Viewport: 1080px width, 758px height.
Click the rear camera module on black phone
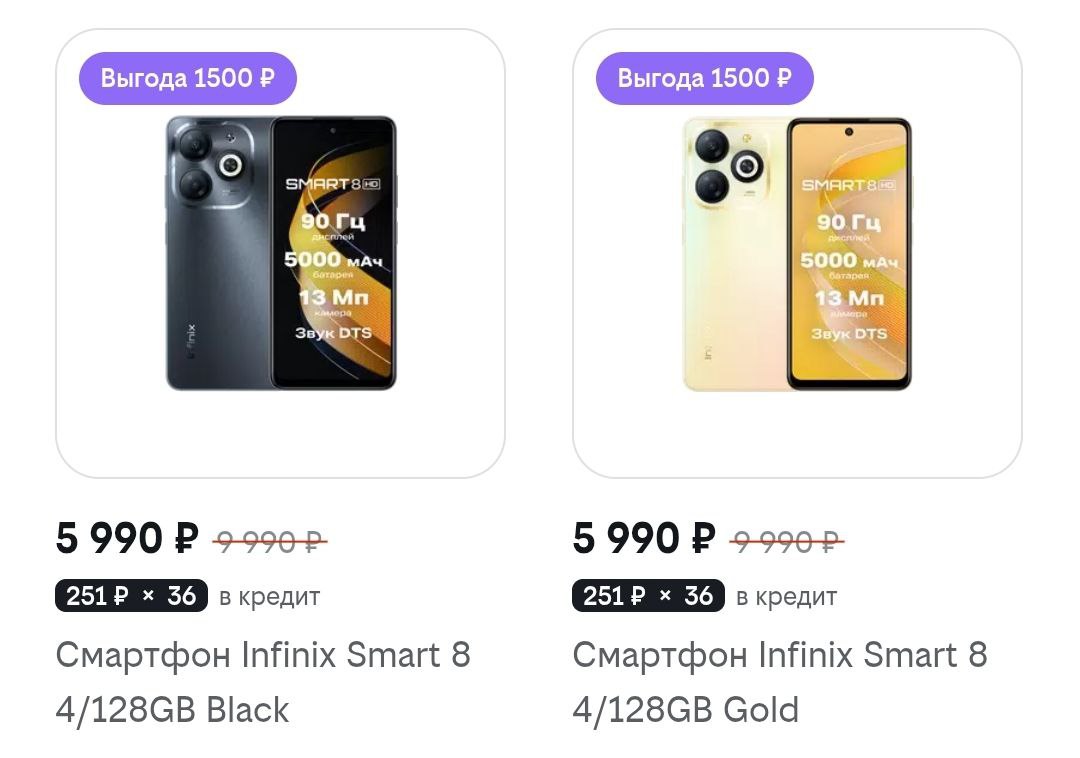pos(213,166)
